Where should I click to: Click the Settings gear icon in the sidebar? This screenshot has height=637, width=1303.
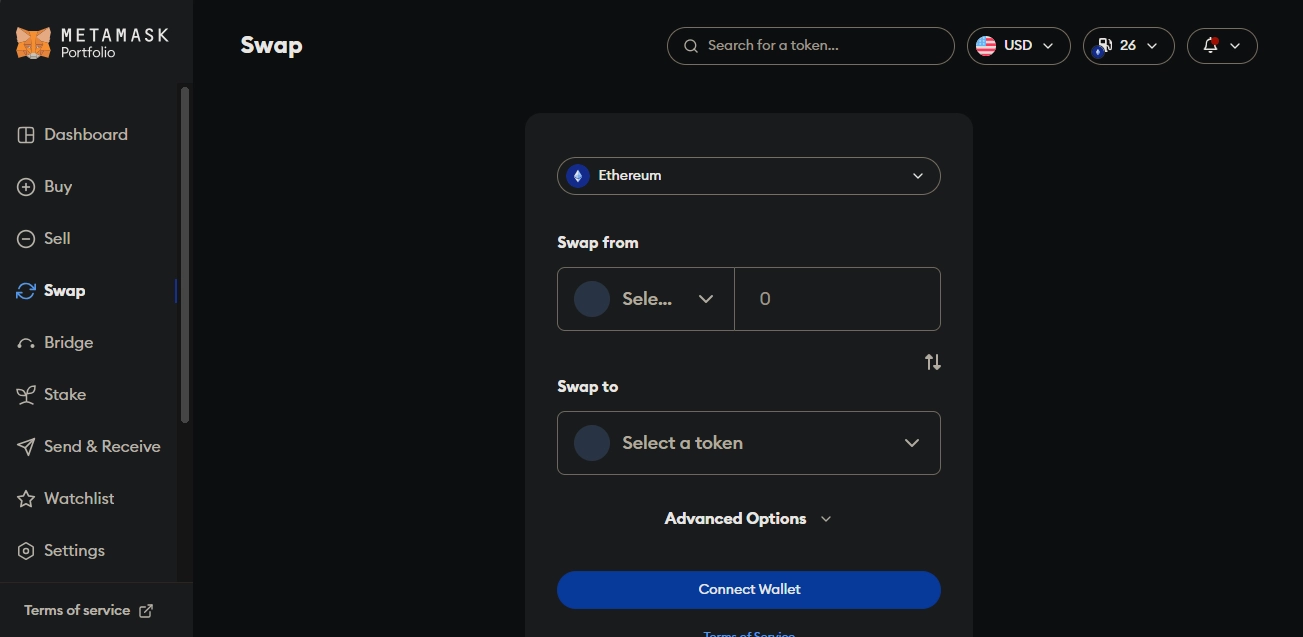[26, 551]
